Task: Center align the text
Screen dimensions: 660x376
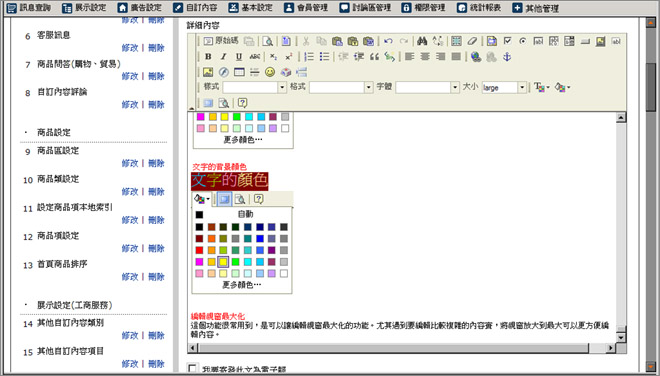Action: point(425,56)
